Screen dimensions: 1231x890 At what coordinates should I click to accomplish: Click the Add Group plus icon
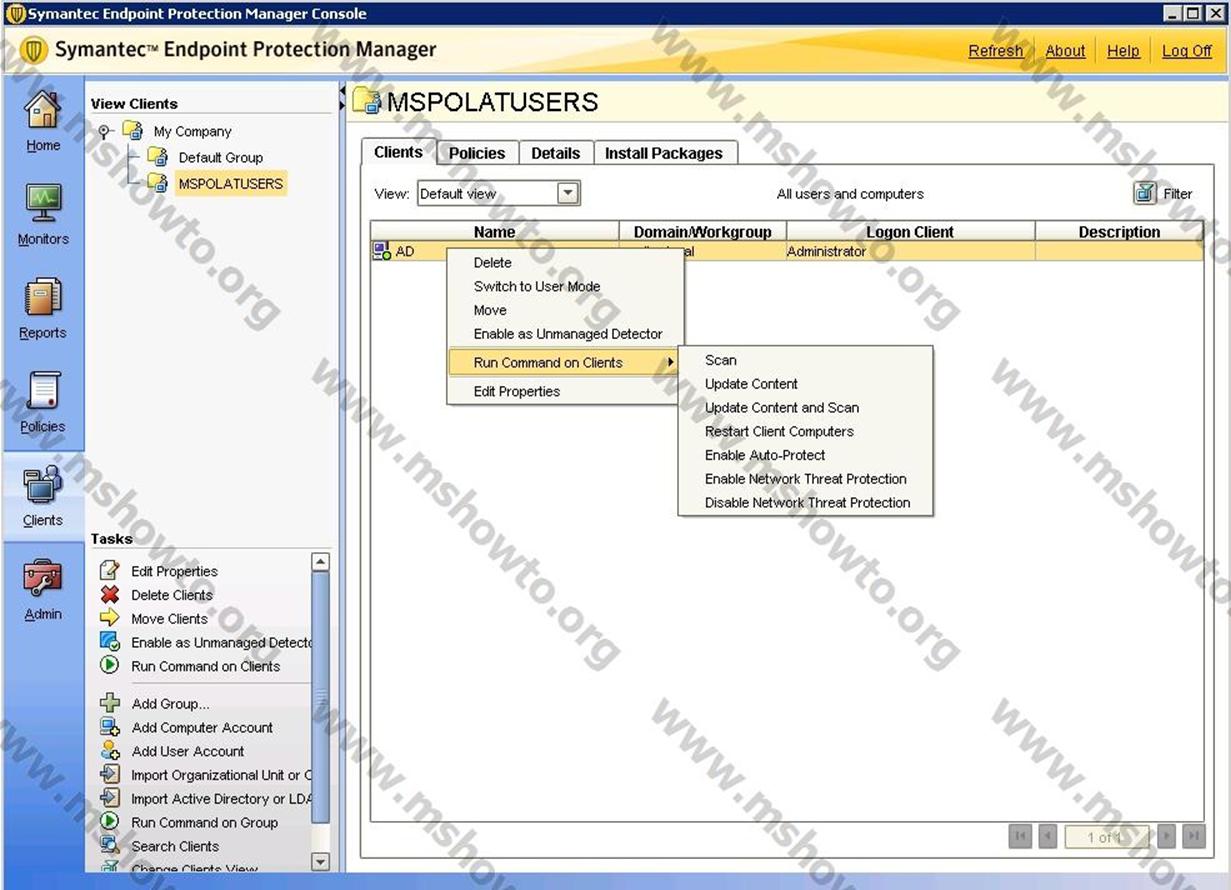[x=110, y=703]
